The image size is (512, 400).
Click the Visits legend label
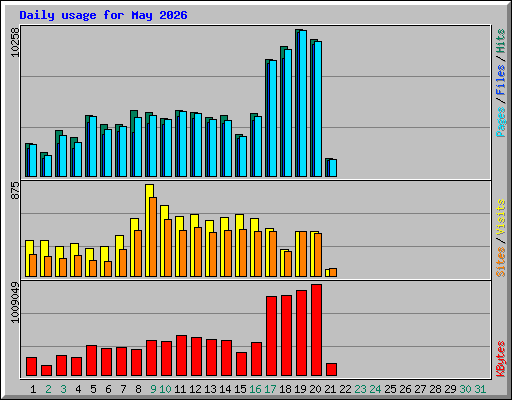pos(501,217)
